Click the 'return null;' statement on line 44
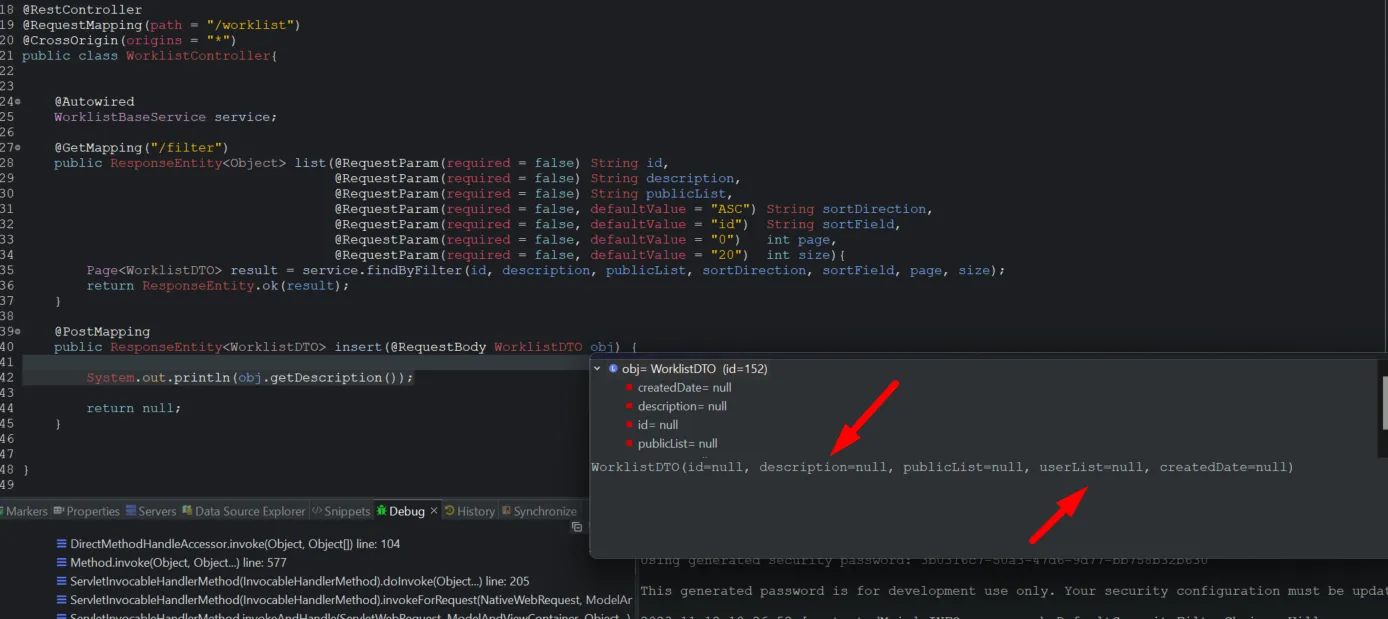This screenshot has width=1388, height=619. click(133, 408)
